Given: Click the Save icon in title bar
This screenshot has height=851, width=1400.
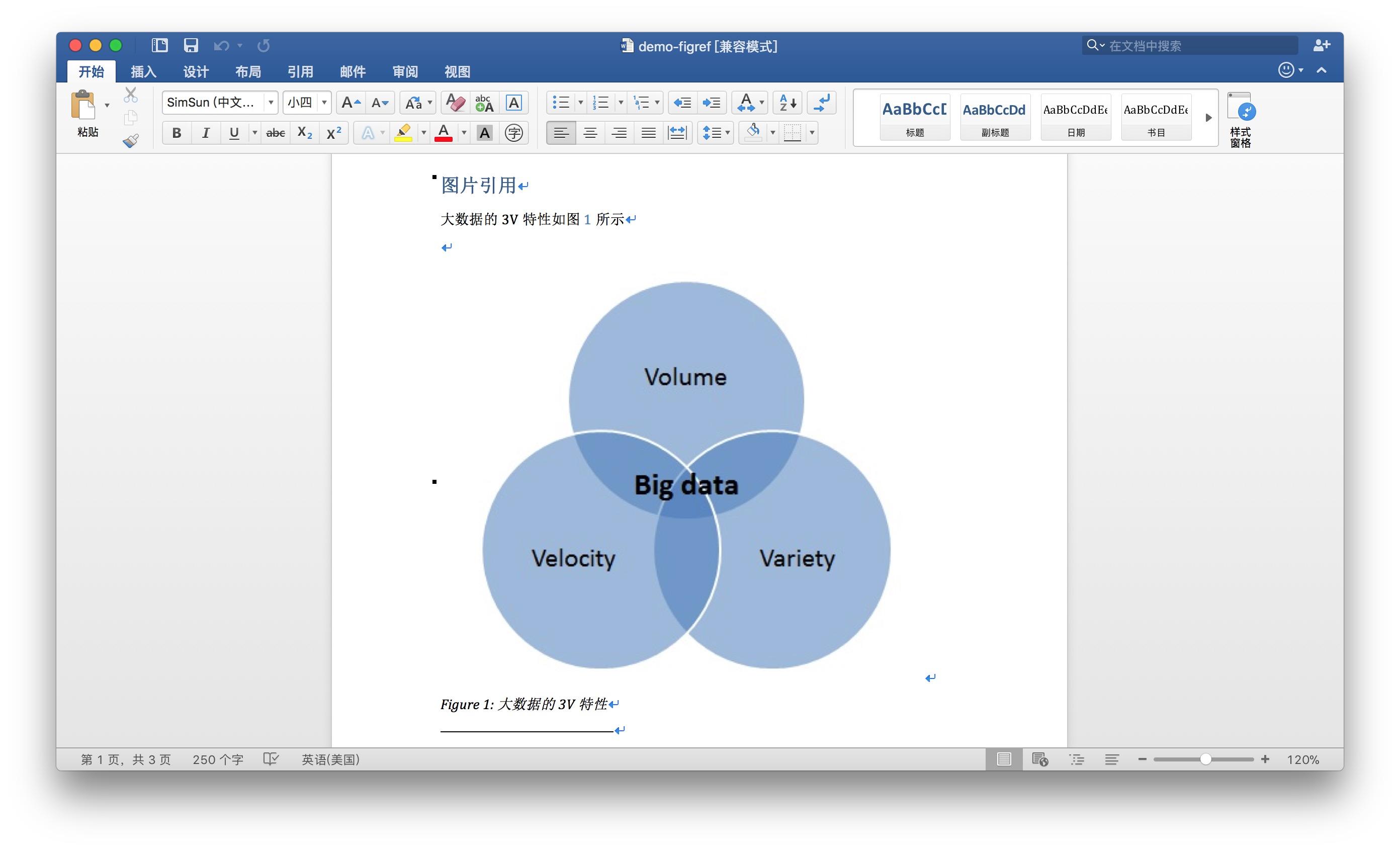Looking at the screenshot, I should point(191,45).
